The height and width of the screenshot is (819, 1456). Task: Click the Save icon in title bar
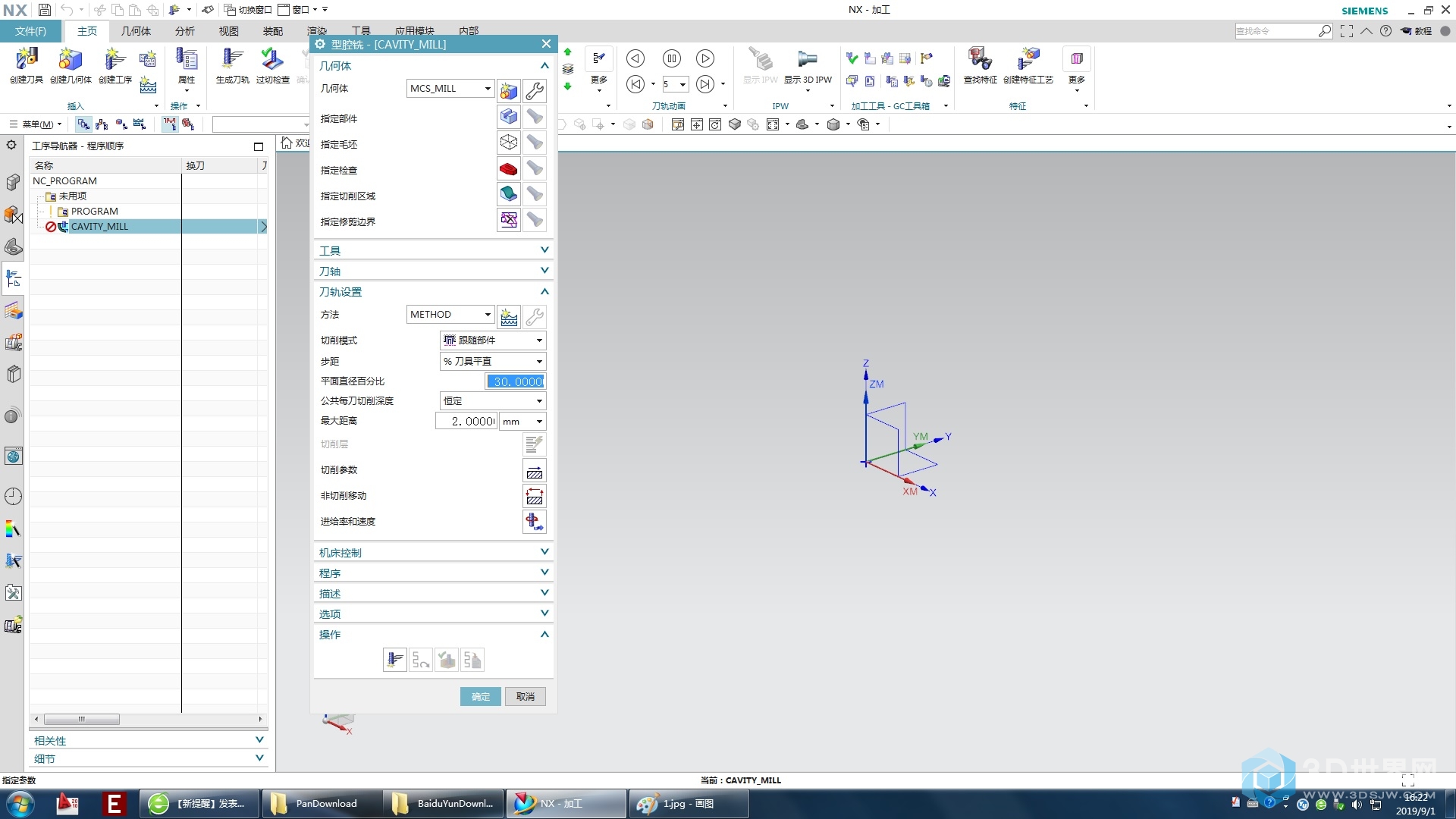click(x=44, y=10)
